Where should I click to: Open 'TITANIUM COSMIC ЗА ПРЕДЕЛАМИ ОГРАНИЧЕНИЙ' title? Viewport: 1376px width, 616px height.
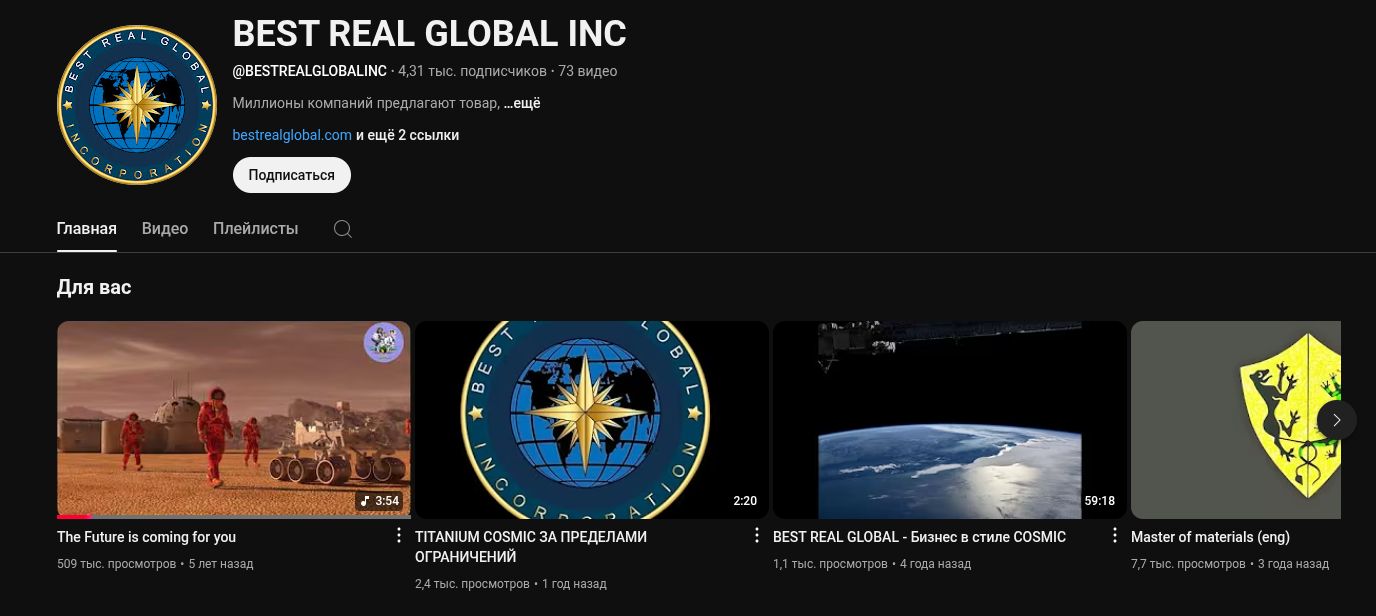(531, 547)
